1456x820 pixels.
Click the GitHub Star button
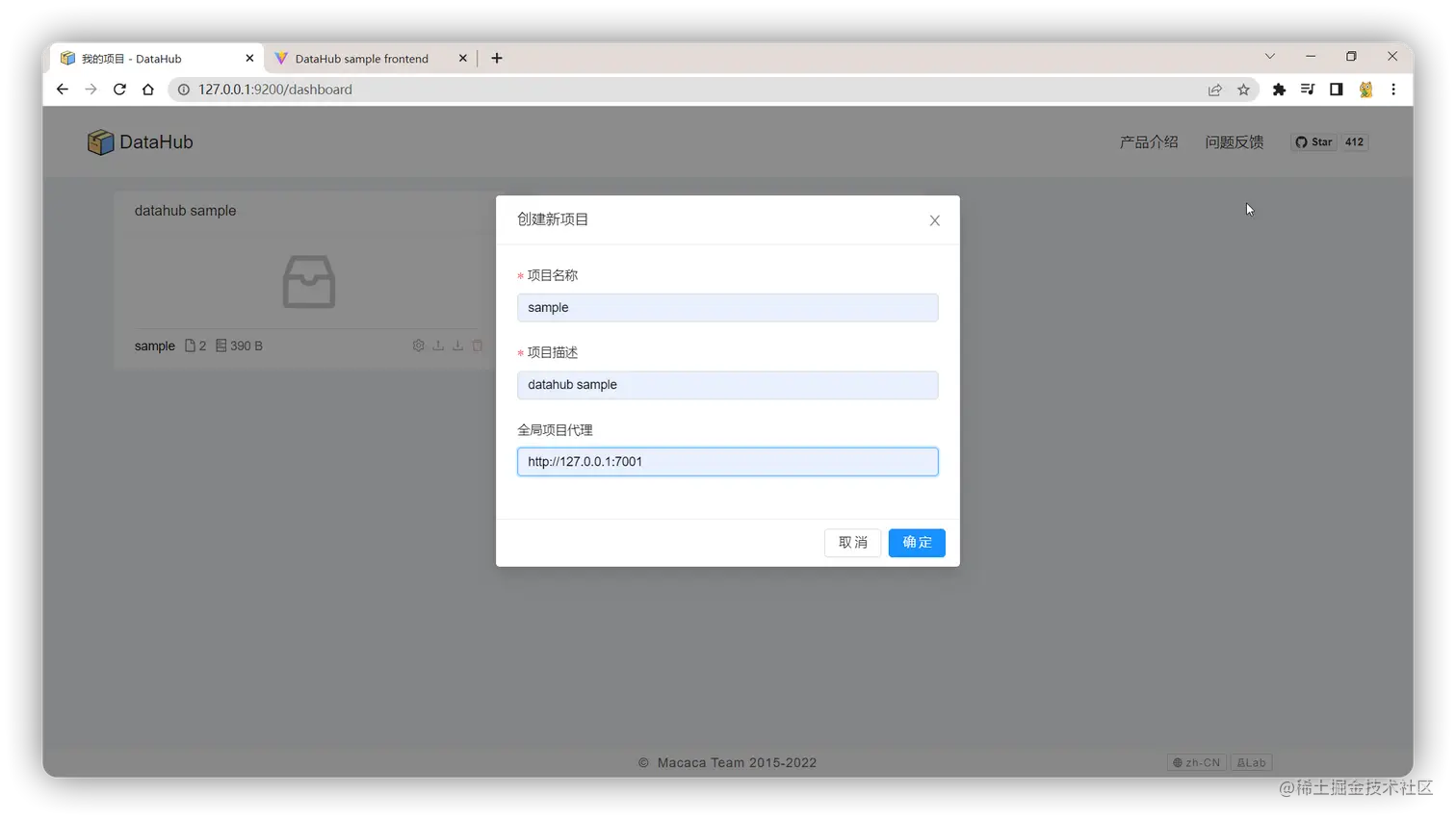[1313, 142]
